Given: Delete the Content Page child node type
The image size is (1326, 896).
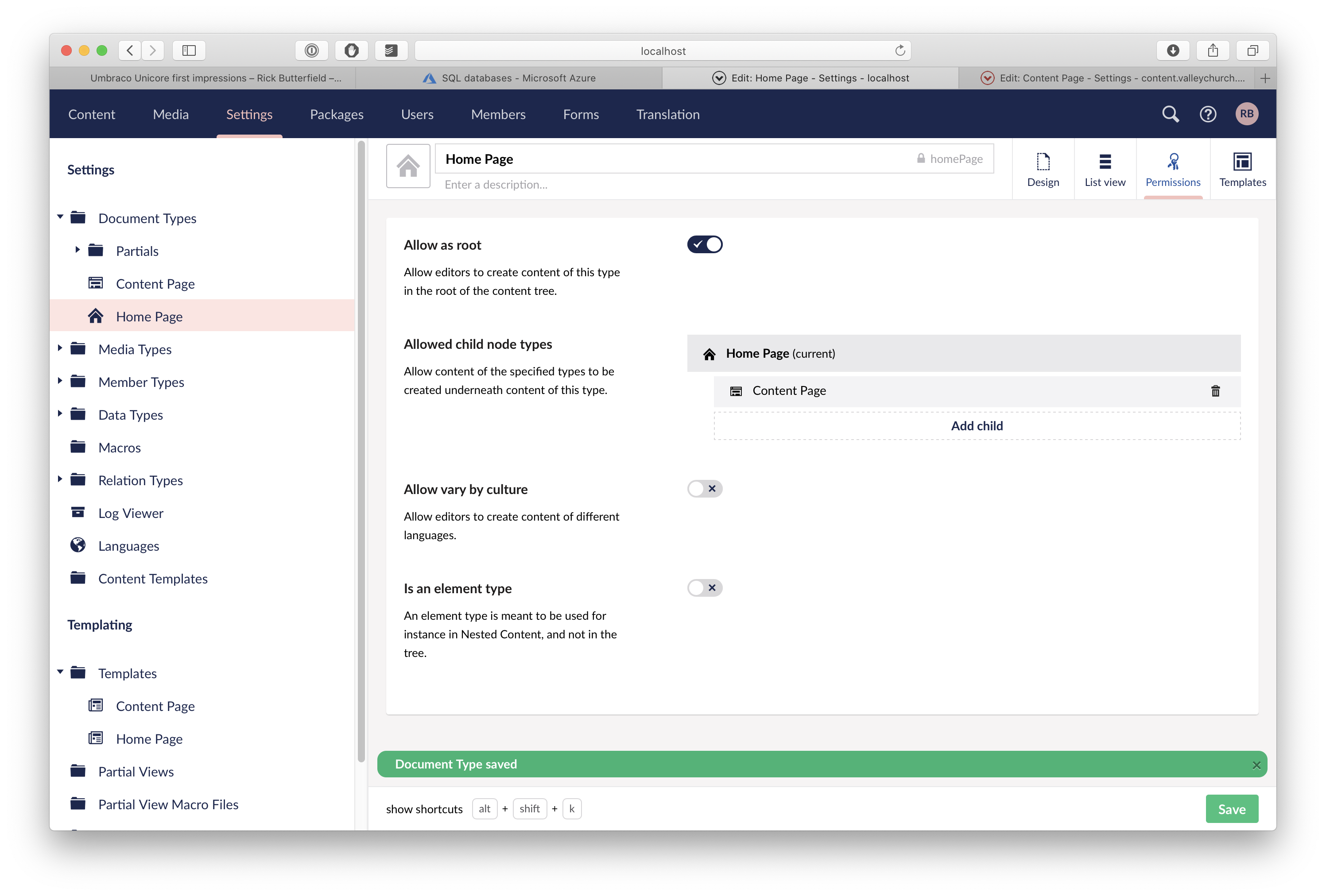Looking at the screenshot, I should pyautogui.click(x=1215, y=391).
